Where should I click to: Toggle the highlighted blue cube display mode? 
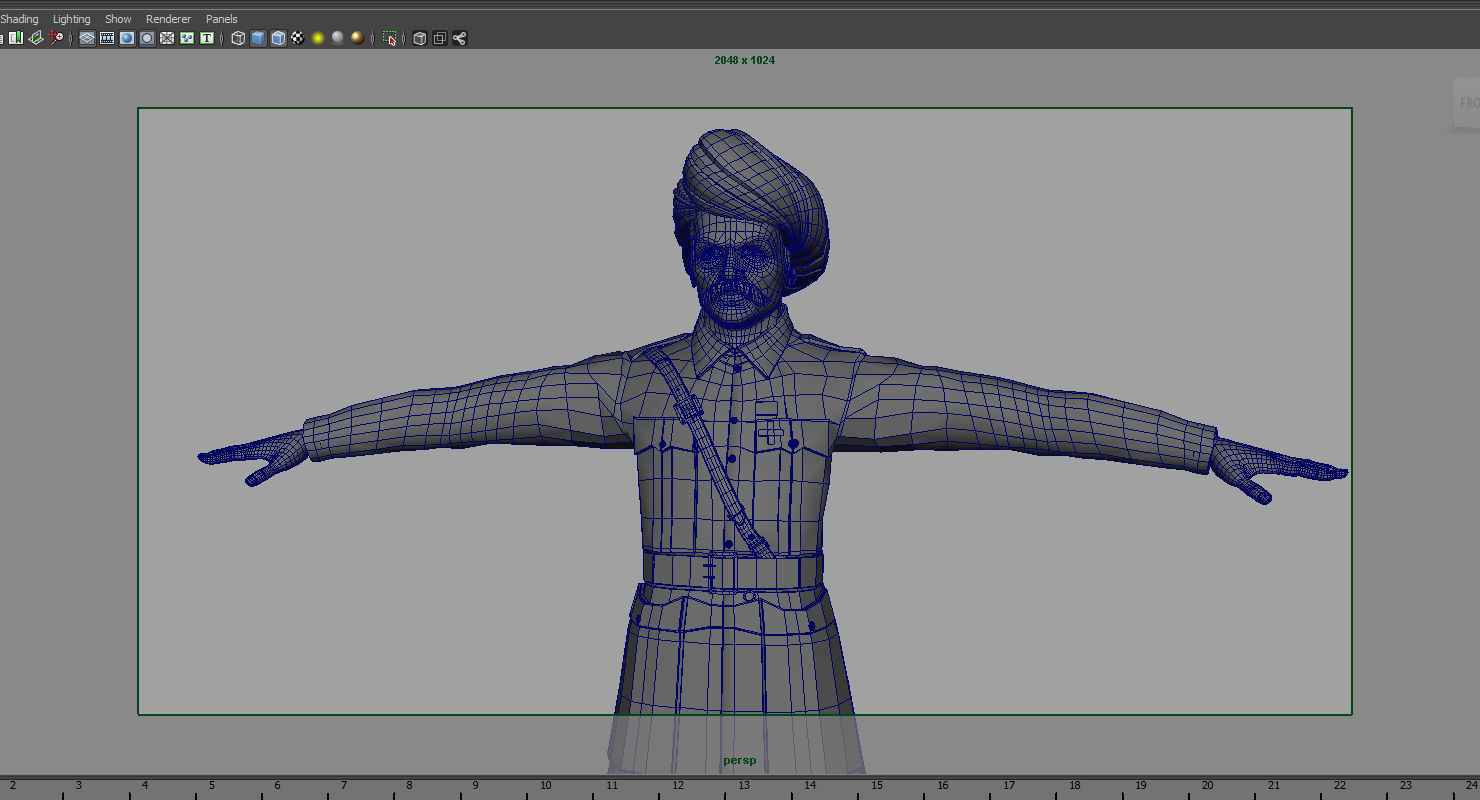257,38
